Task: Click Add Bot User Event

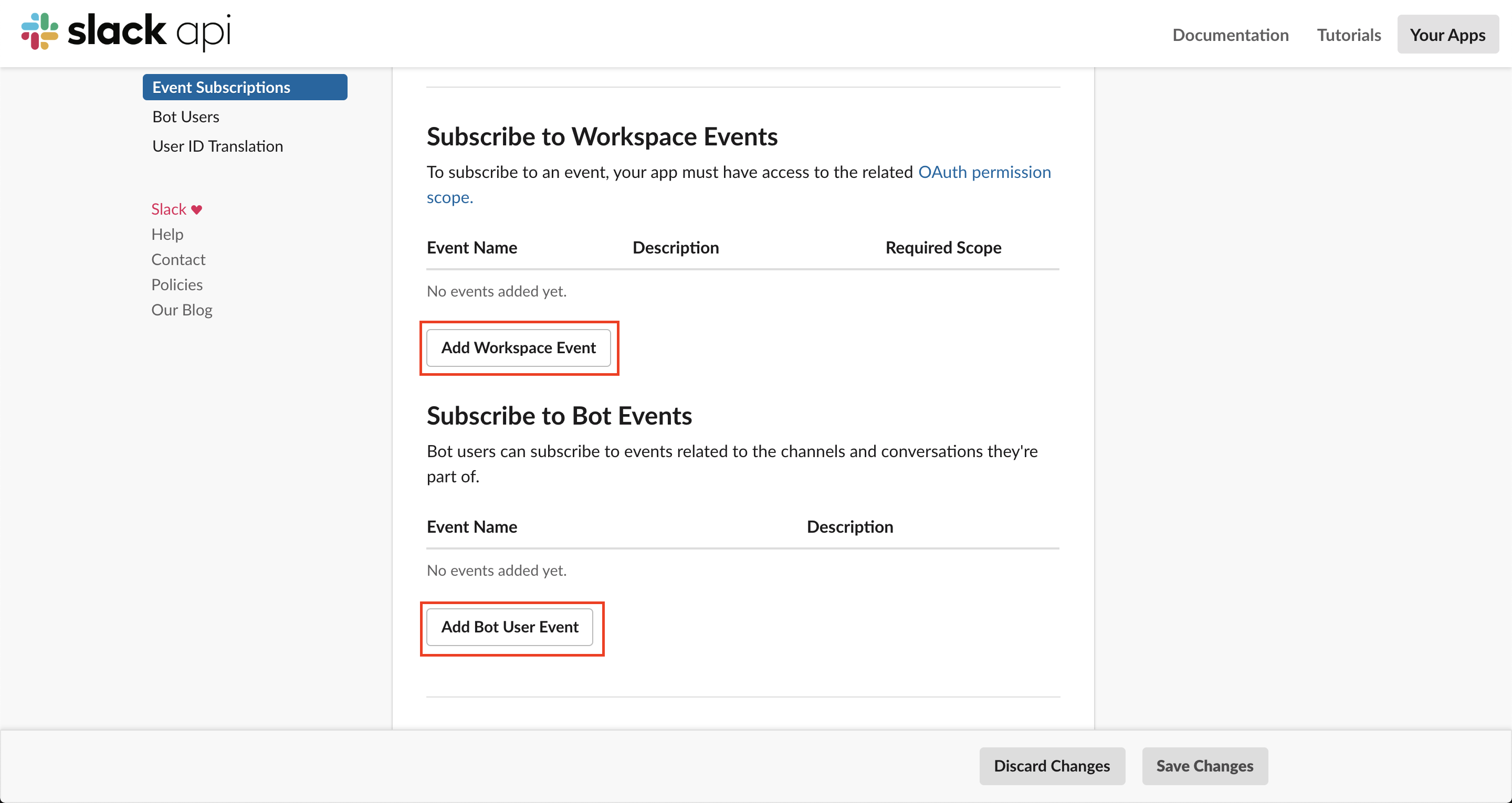Action: 509,627
